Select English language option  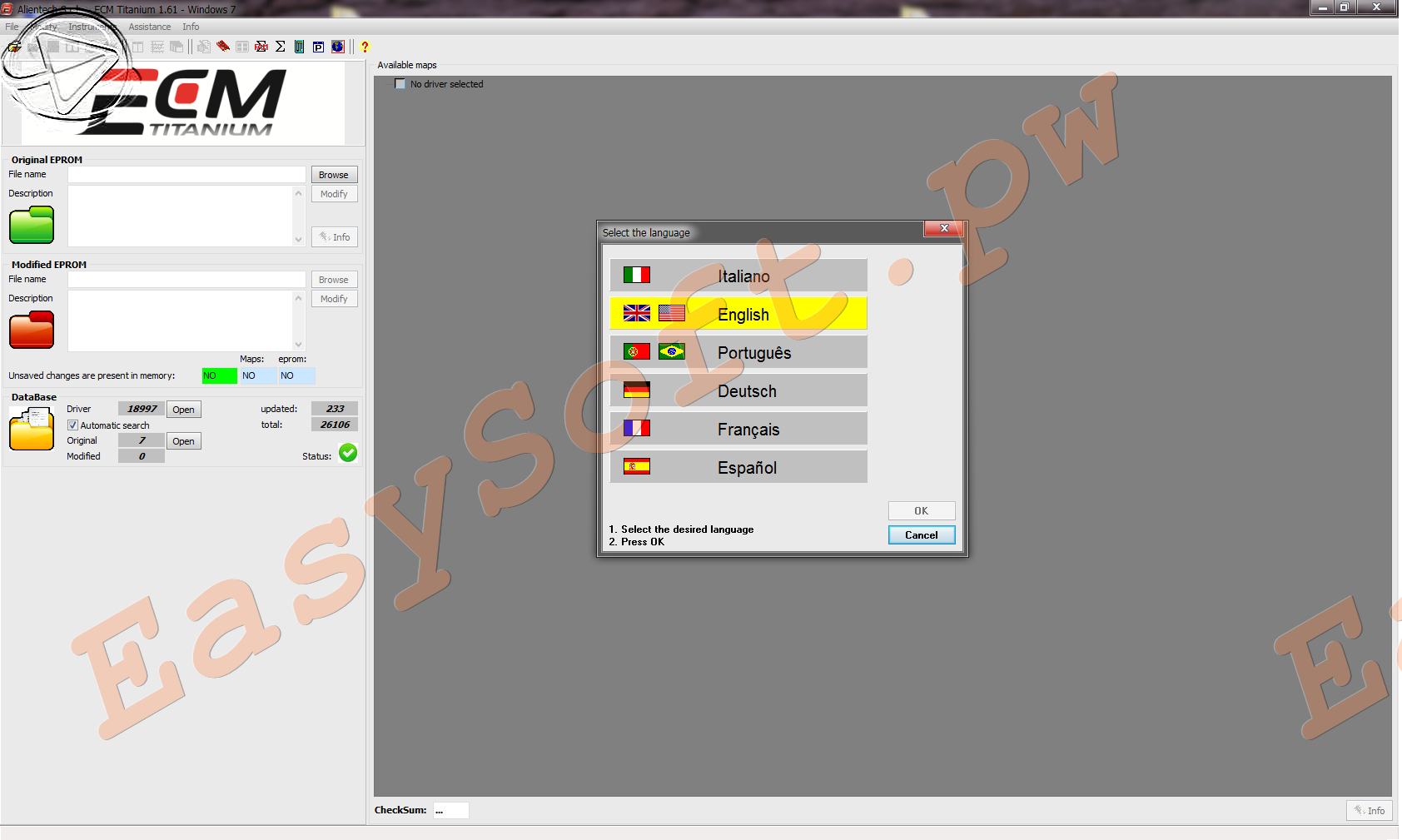click(x=738, y=313)
